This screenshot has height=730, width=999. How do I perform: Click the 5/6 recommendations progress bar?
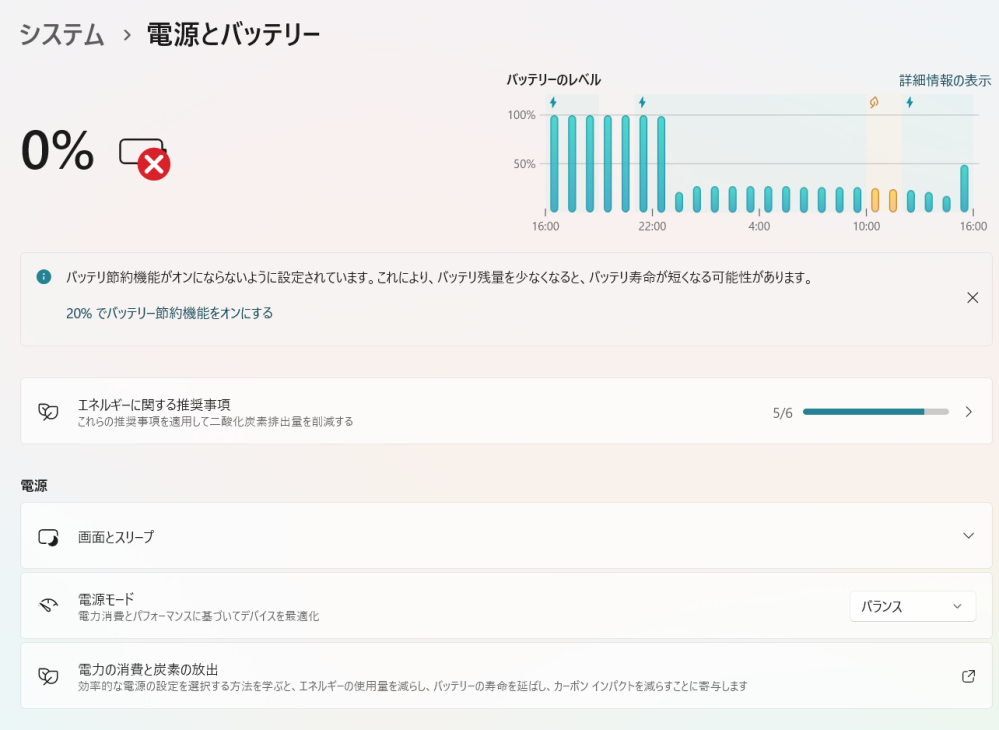(x=874, y=411)
